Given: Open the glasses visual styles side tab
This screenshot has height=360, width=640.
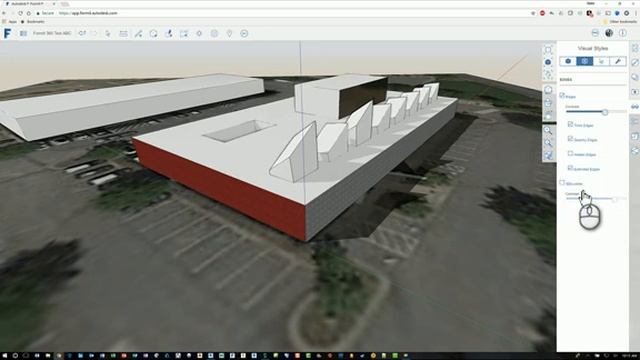Looking at the screenshot, I should point(635,107).
